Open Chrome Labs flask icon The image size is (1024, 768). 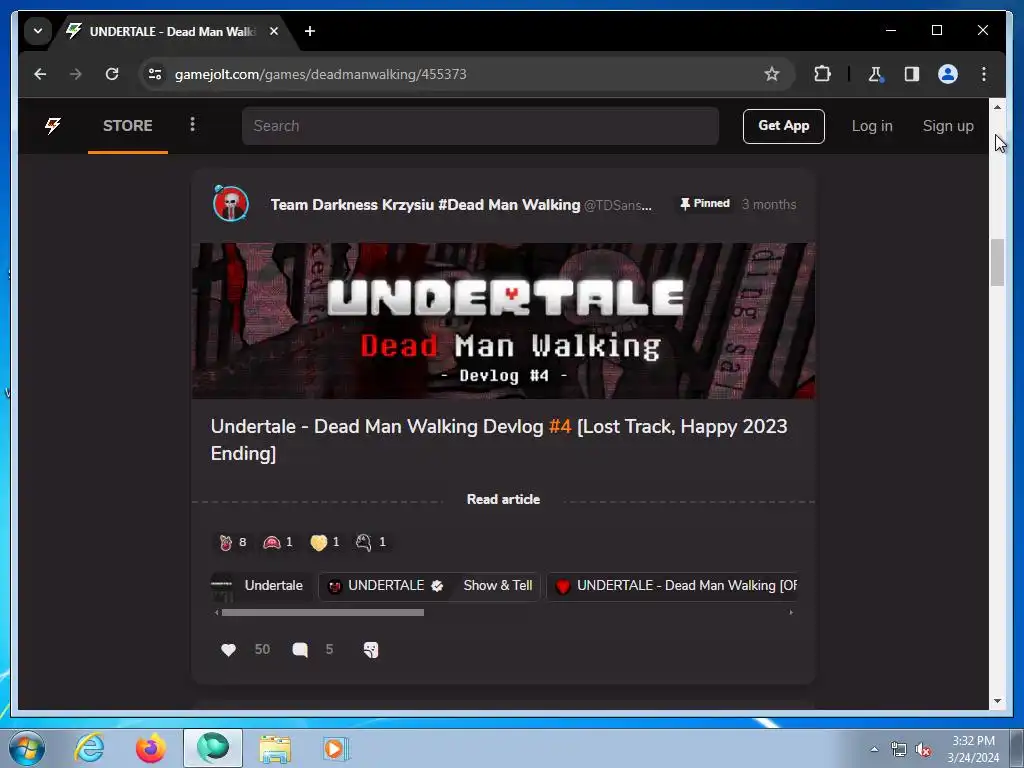pos(876,74)
